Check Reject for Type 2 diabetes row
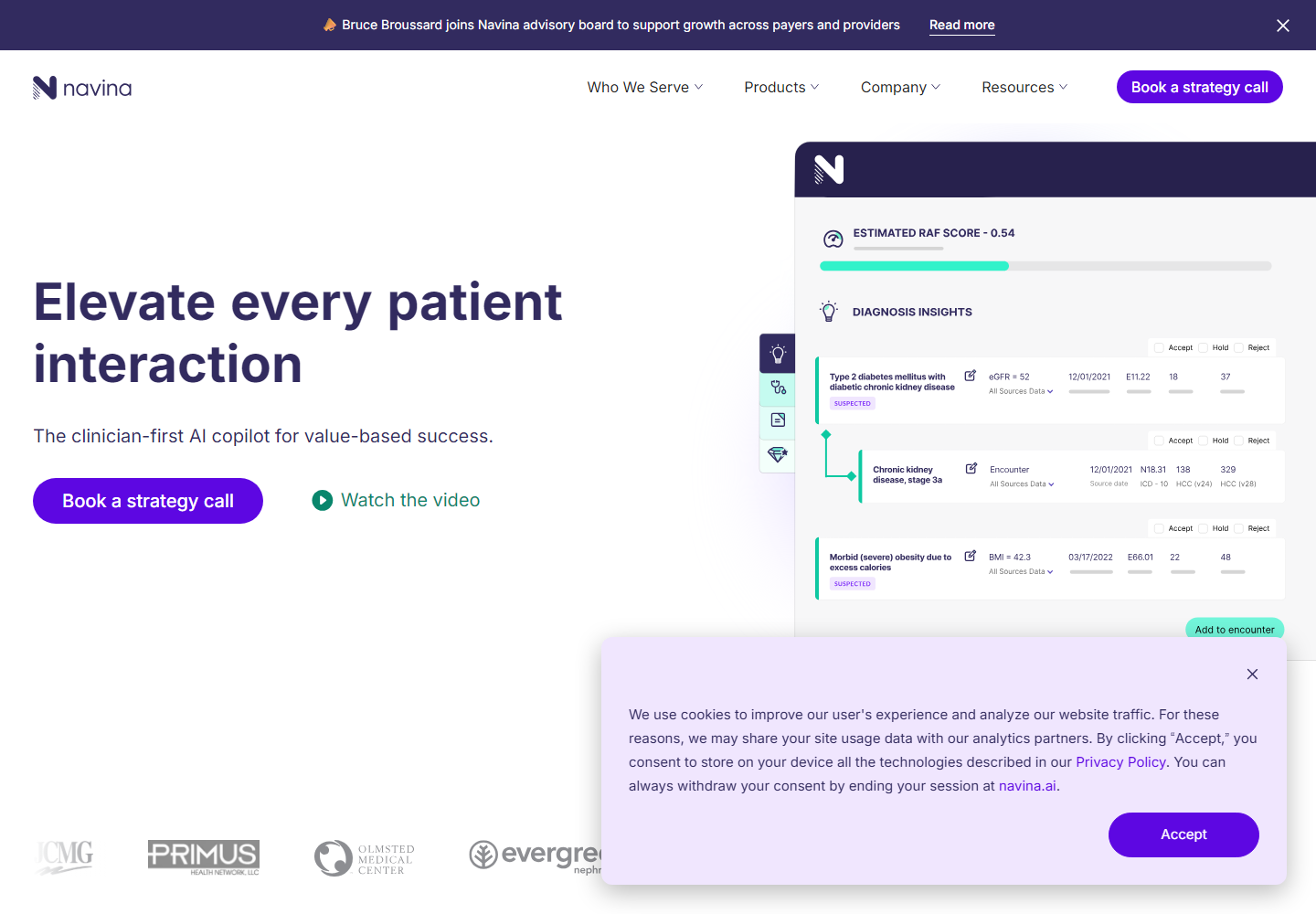This screenshot has height=914, width=1316. [x=1239, y=347]
